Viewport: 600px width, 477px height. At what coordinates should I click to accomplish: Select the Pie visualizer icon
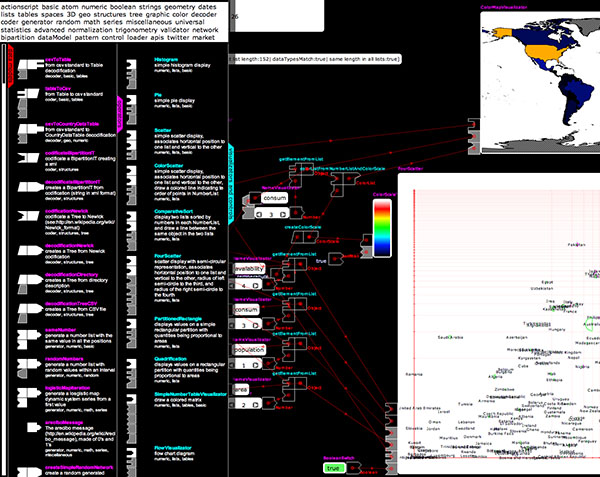[x=133, y=99]
